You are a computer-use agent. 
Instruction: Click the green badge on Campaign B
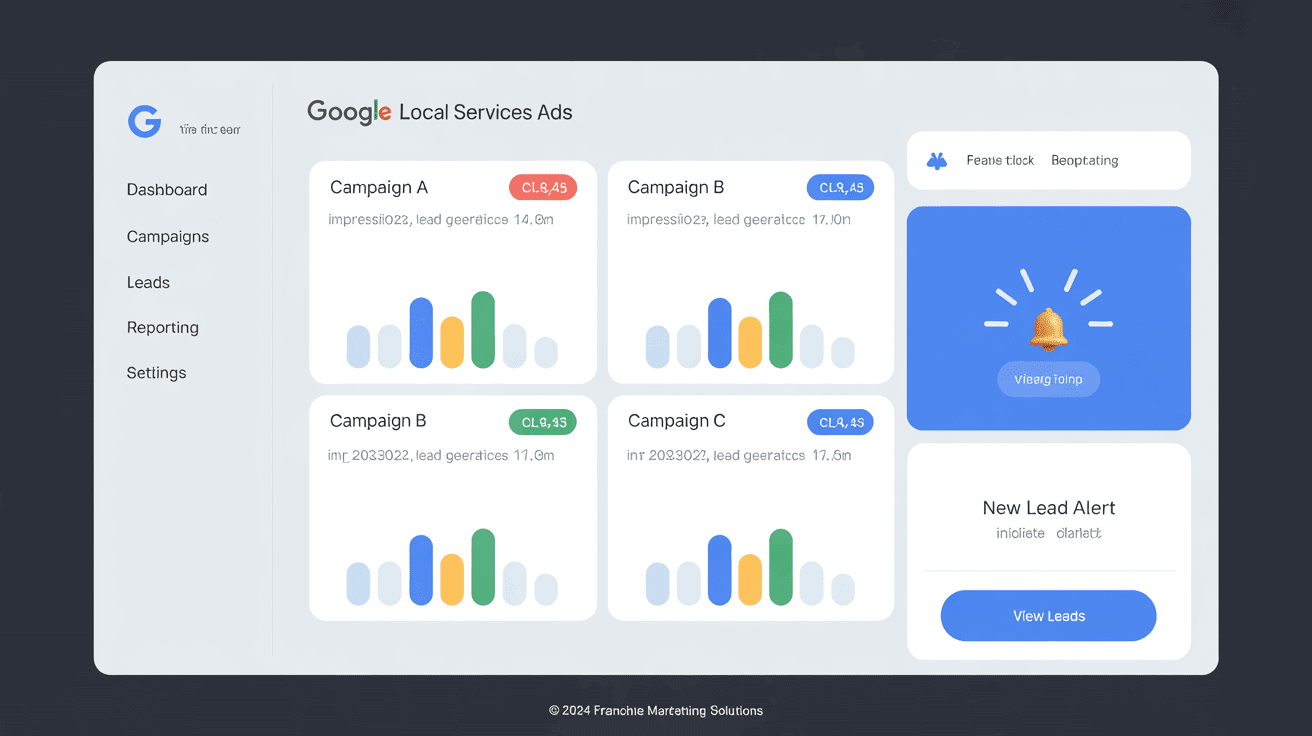tap(542, 422)
